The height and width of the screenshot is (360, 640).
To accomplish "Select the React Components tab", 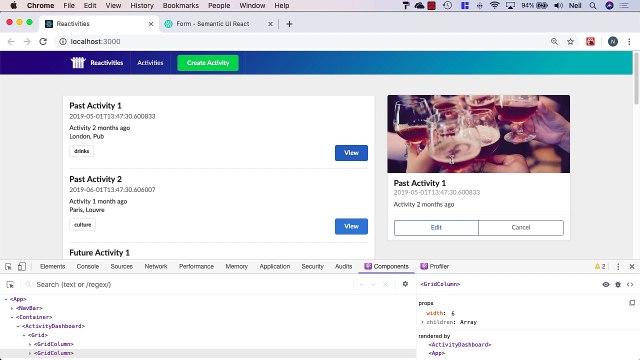I will pyautogui.click(x=387, y=267).
